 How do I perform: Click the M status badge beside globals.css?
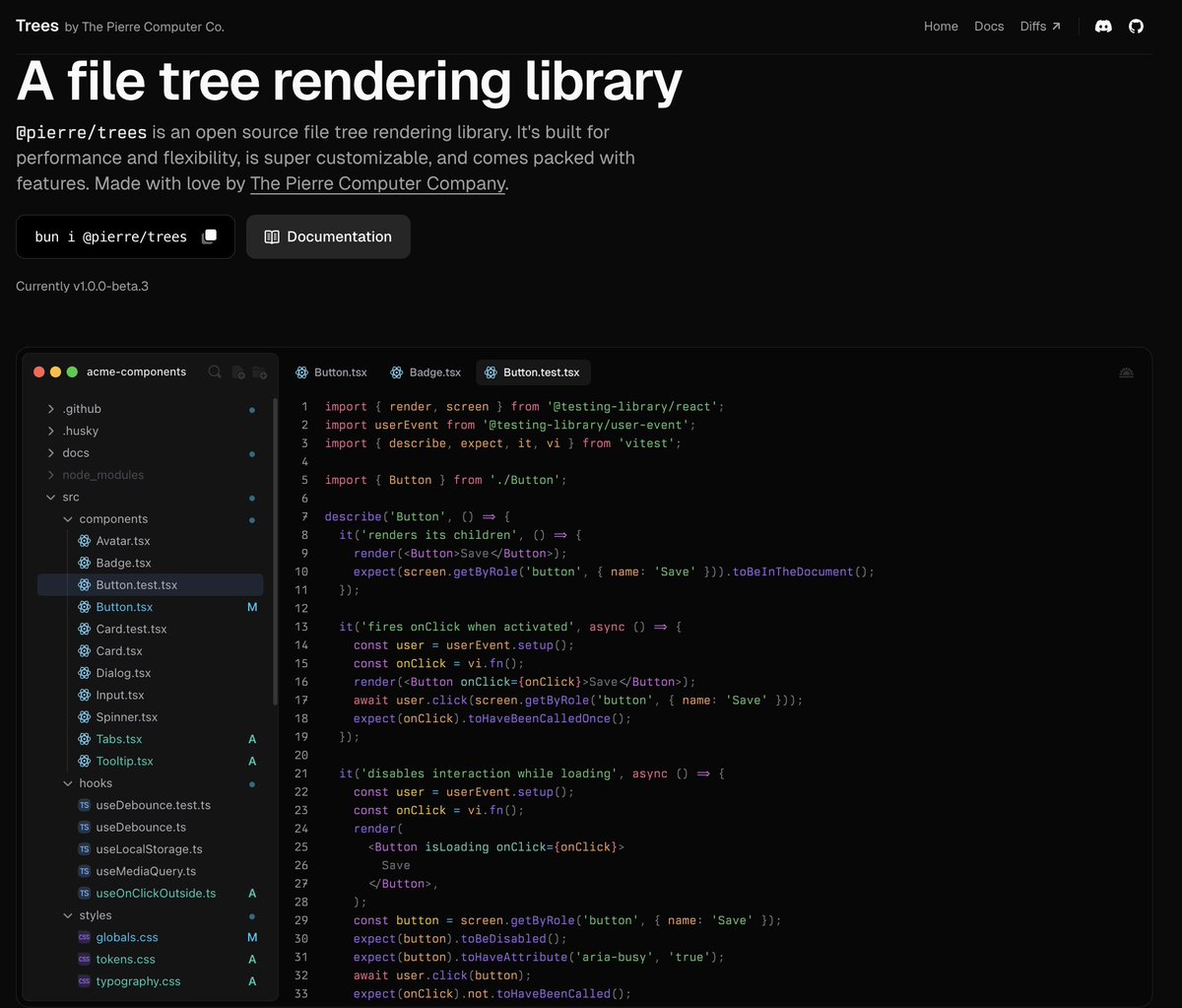click(252, 938)
